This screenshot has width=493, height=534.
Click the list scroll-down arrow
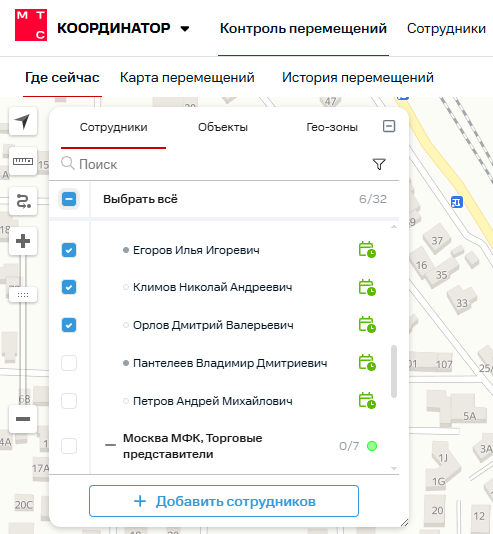pos(394,469)
